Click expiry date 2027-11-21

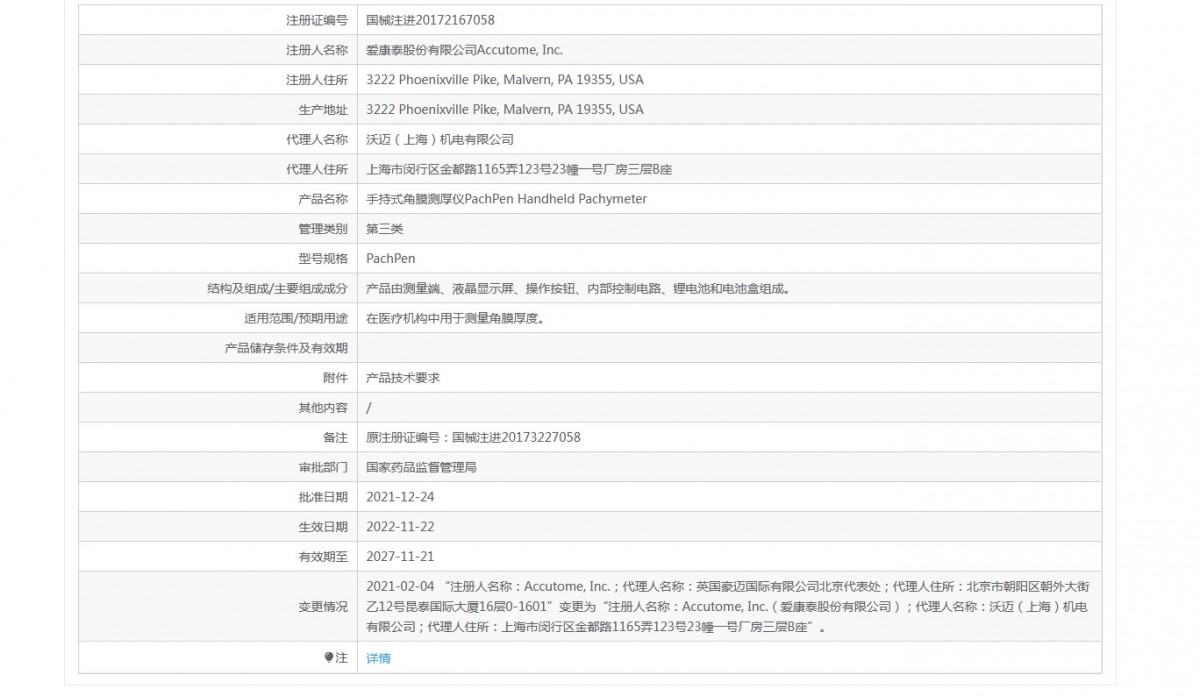(400, 557)
